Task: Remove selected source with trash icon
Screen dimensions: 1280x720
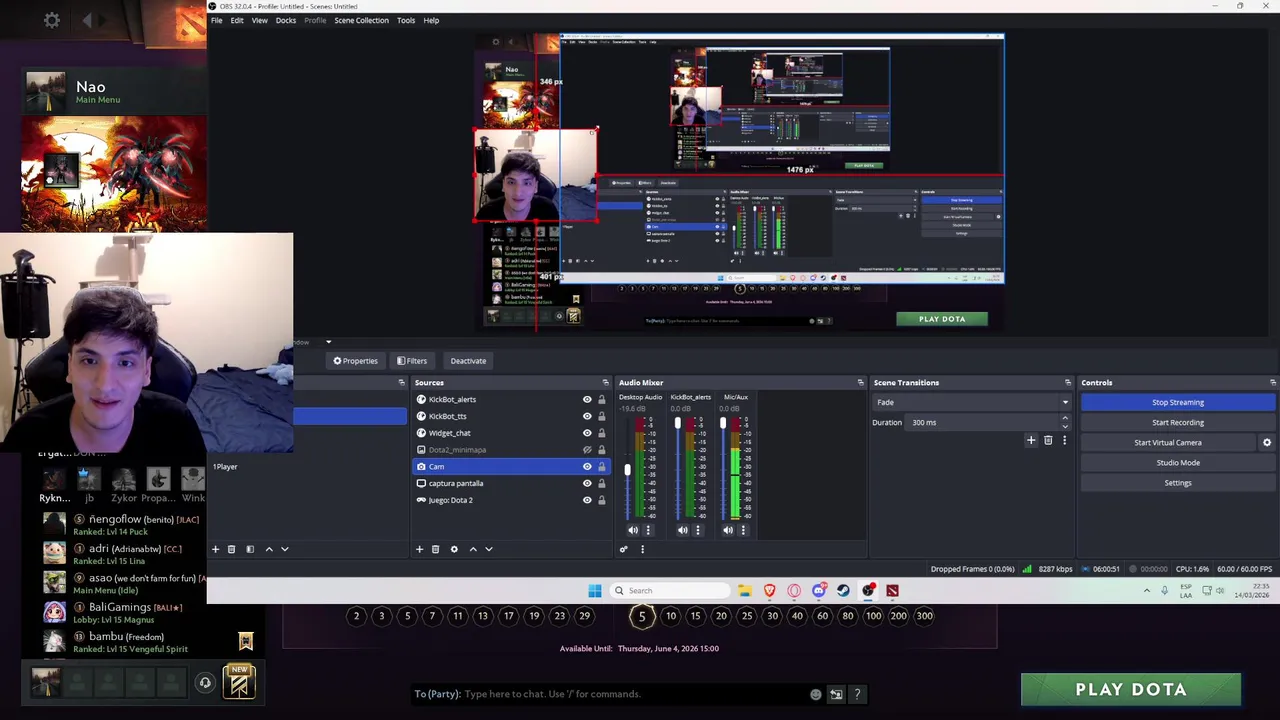Action: click(x=435, y=549)
